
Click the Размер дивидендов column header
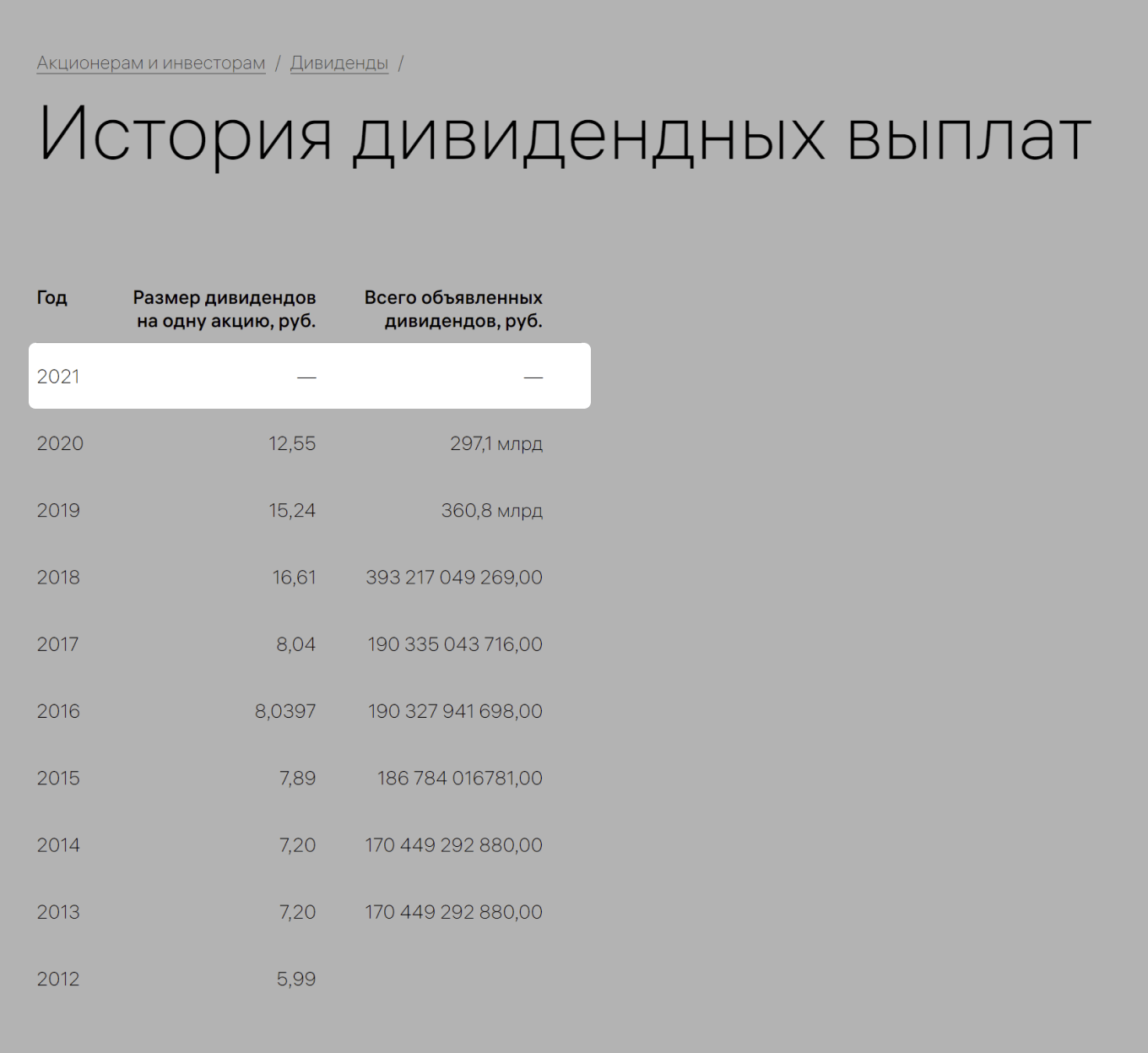click(225, 309)
